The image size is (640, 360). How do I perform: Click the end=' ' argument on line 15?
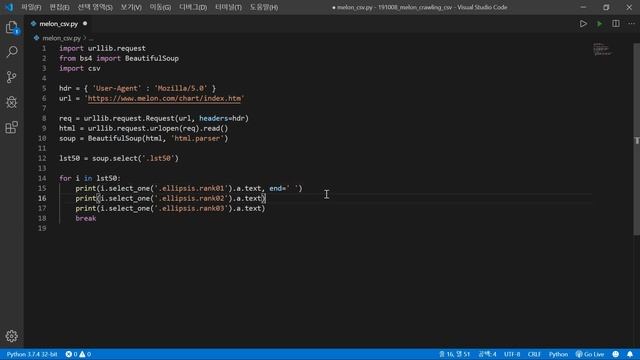284,188
